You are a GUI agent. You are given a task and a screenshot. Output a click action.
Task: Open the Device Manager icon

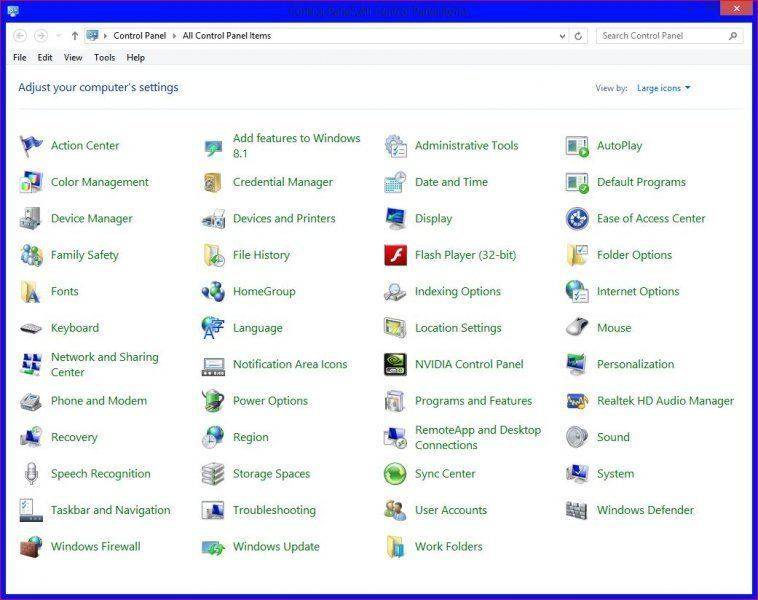point(31,219)
